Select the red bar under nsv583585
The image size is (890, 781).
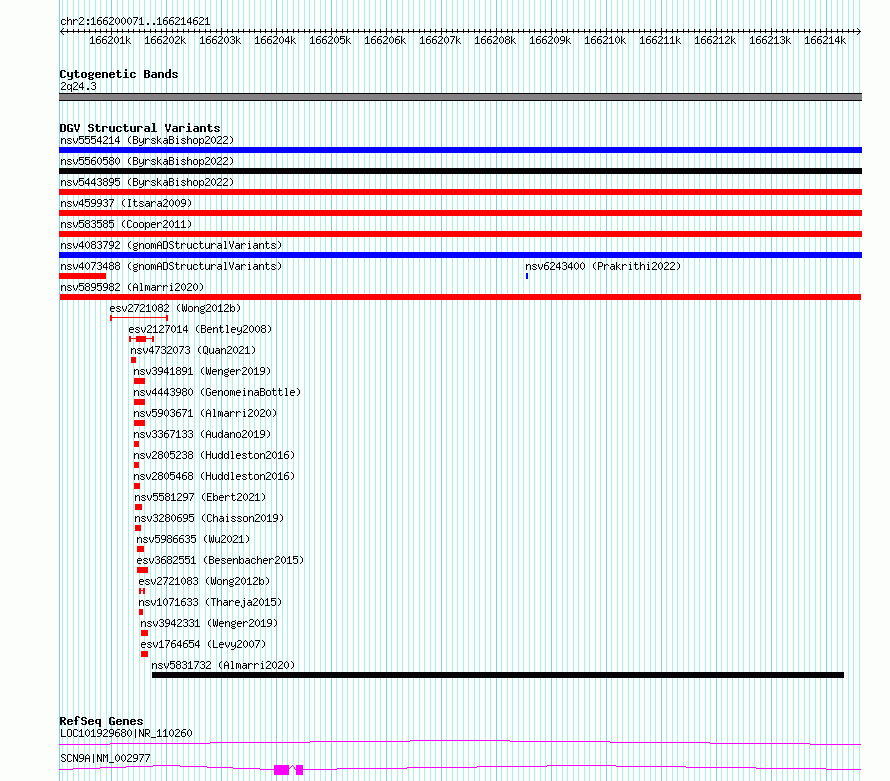(460, 234)
